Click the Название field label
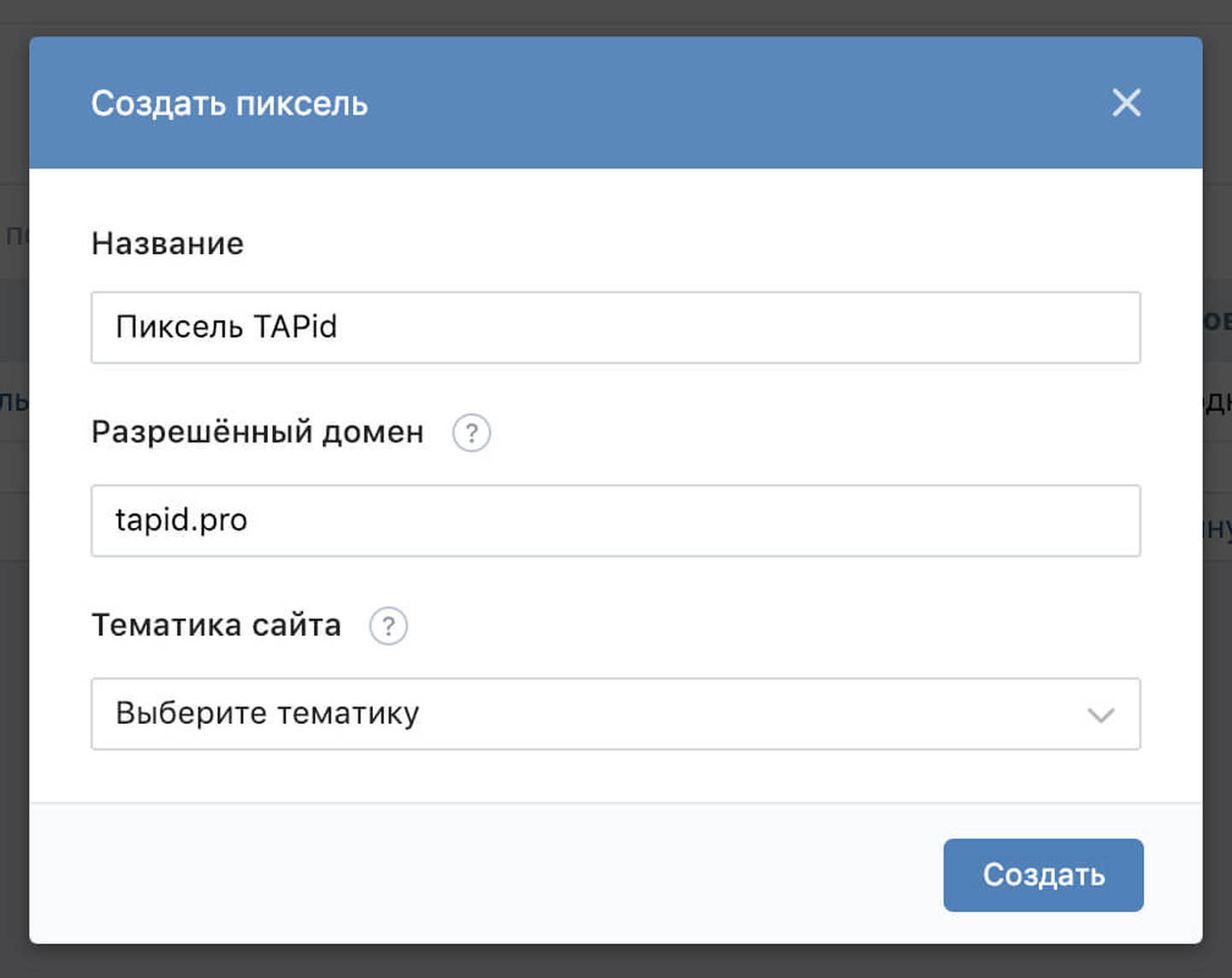Screen dimensions: 1232x978 [168, 244]
